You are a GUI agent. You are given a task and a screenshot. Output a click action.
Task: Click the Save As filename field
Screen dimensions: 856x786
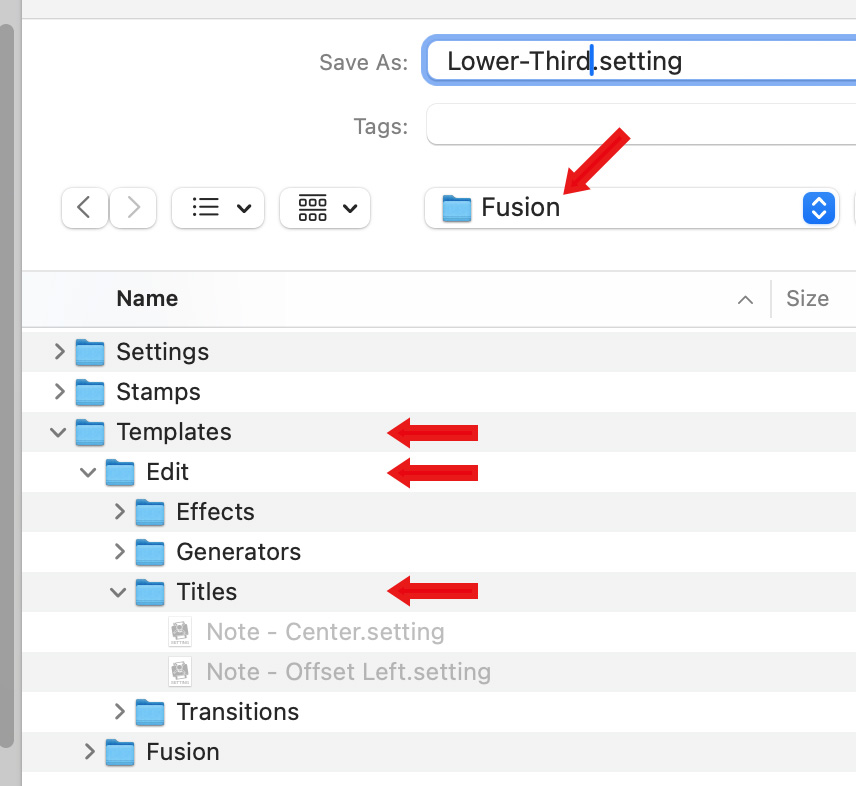640,61
